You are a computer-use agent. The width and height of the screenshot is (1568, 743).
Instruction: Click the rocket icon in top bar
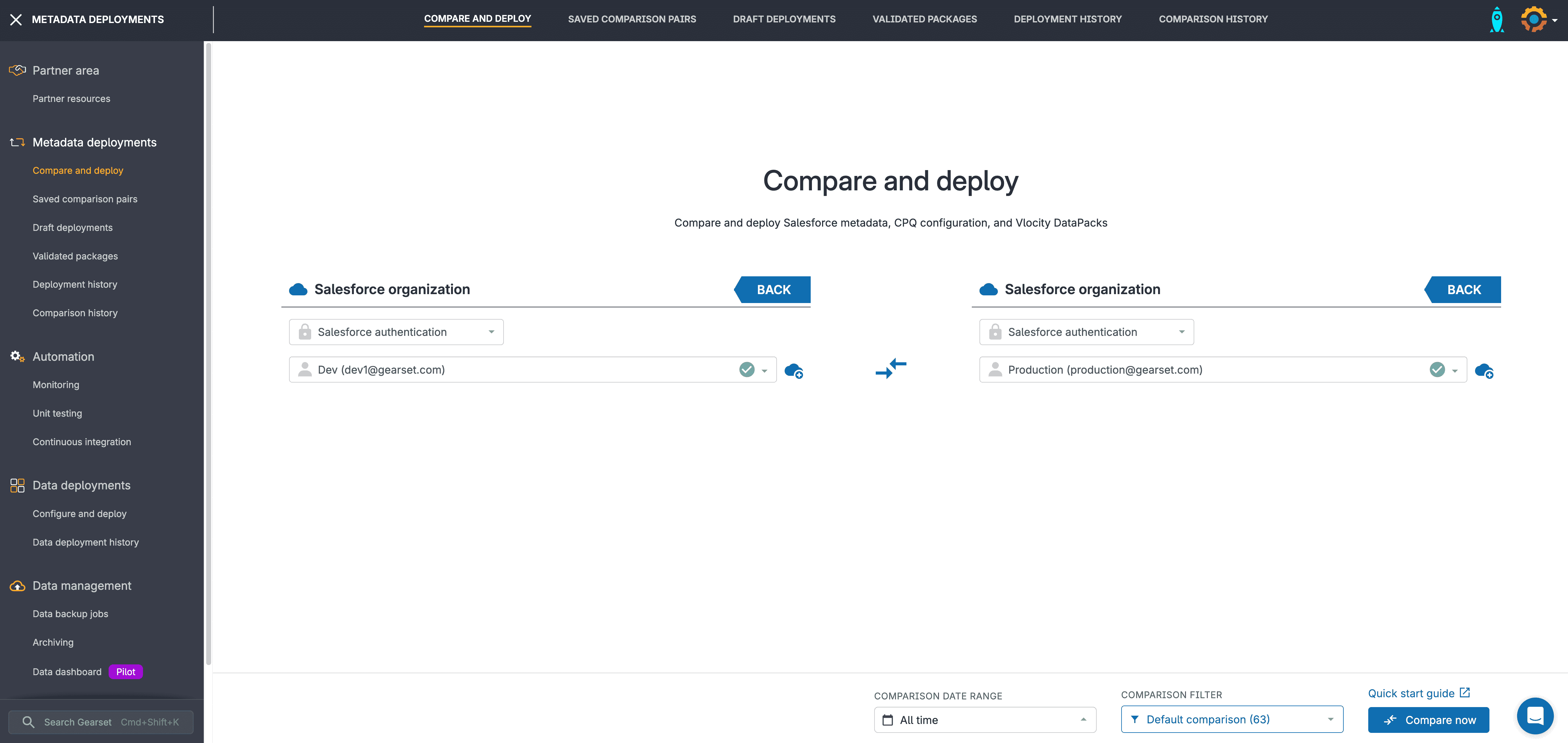(1496, 20)
